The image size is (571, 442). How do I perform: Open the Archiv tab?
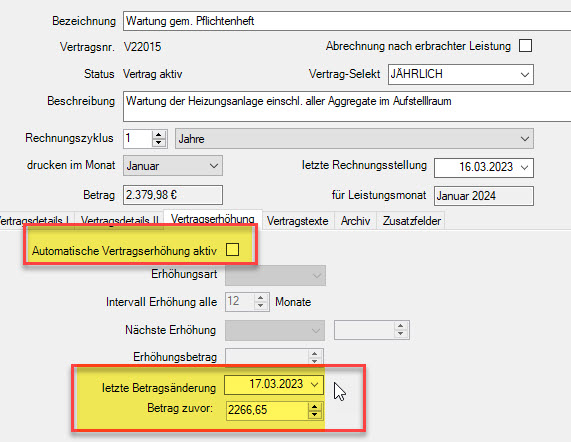tap(355, 221)
